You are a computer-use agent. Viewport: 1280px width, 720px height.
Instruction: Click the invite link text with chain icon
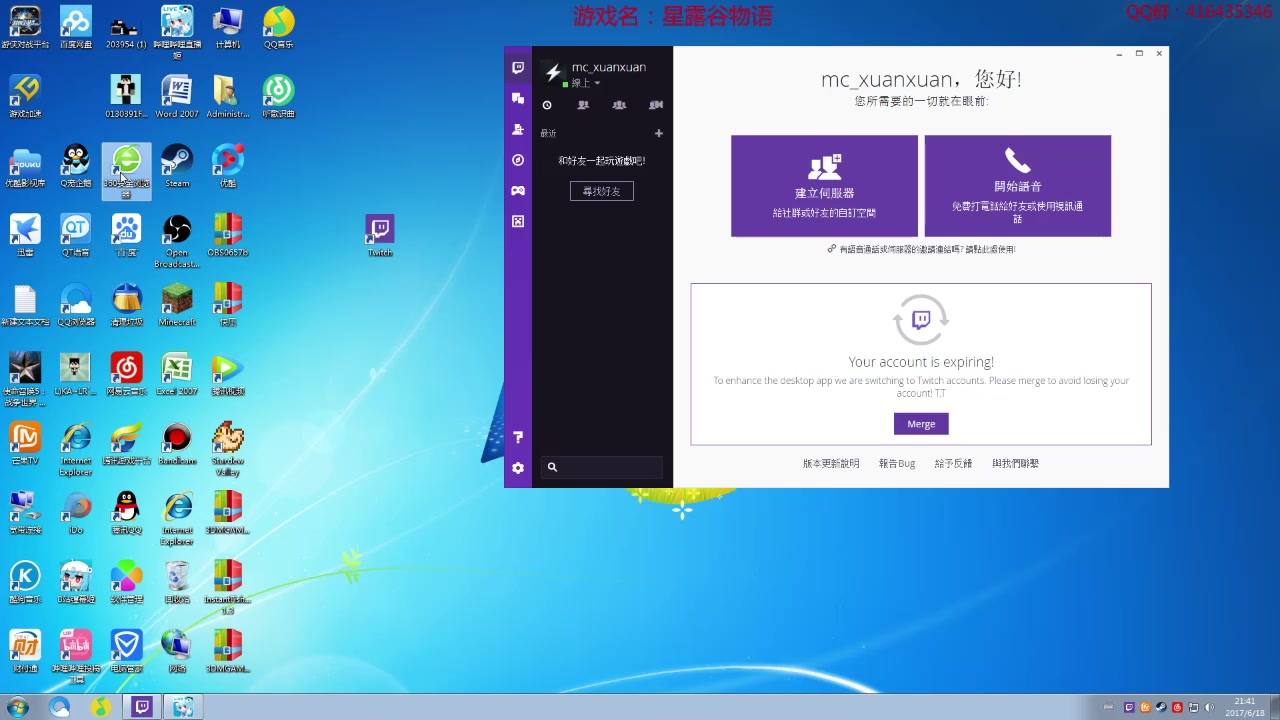click(921, 249)
